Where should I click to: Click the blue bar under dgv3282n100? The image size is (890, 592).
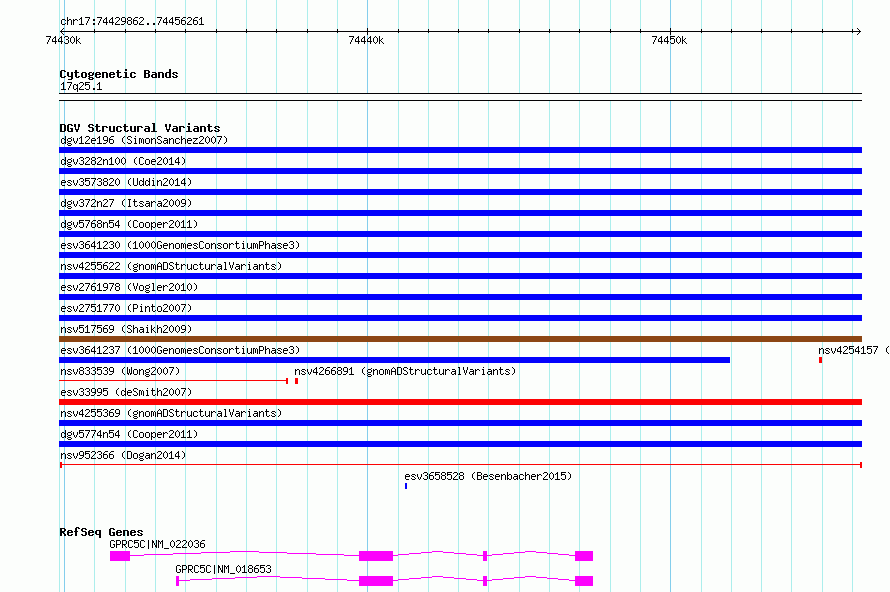tap(460, 171)
